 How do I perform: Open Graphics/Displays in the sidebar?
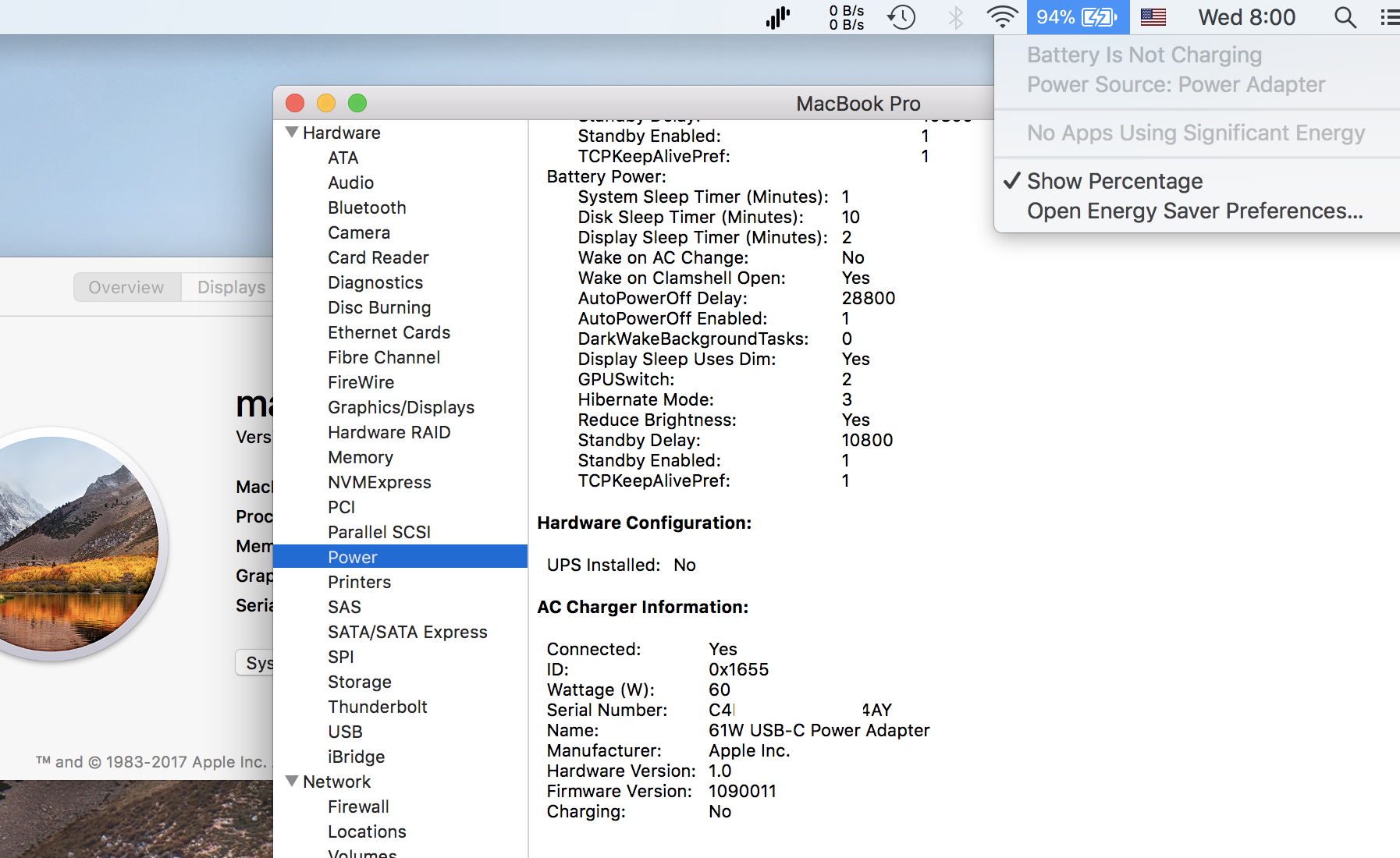tap(401, 407)
